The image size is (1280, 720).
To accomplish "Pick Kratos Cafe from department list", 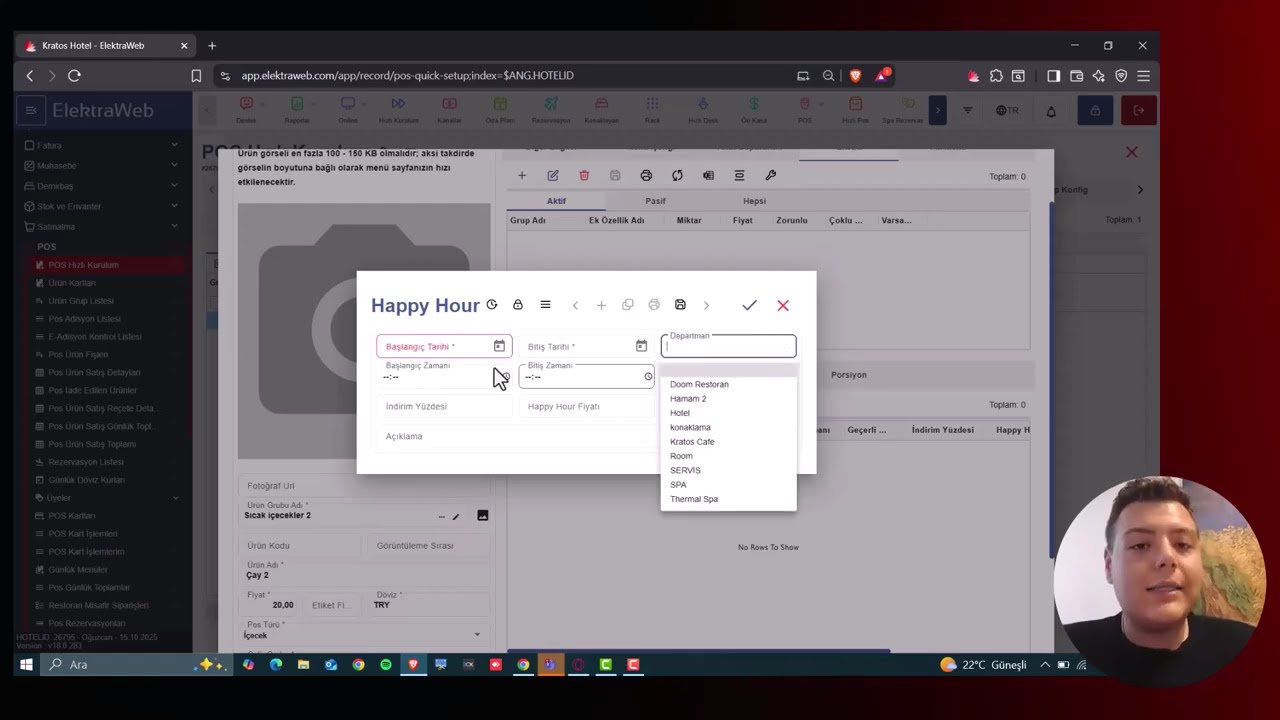I will click(x=692, y=442).
